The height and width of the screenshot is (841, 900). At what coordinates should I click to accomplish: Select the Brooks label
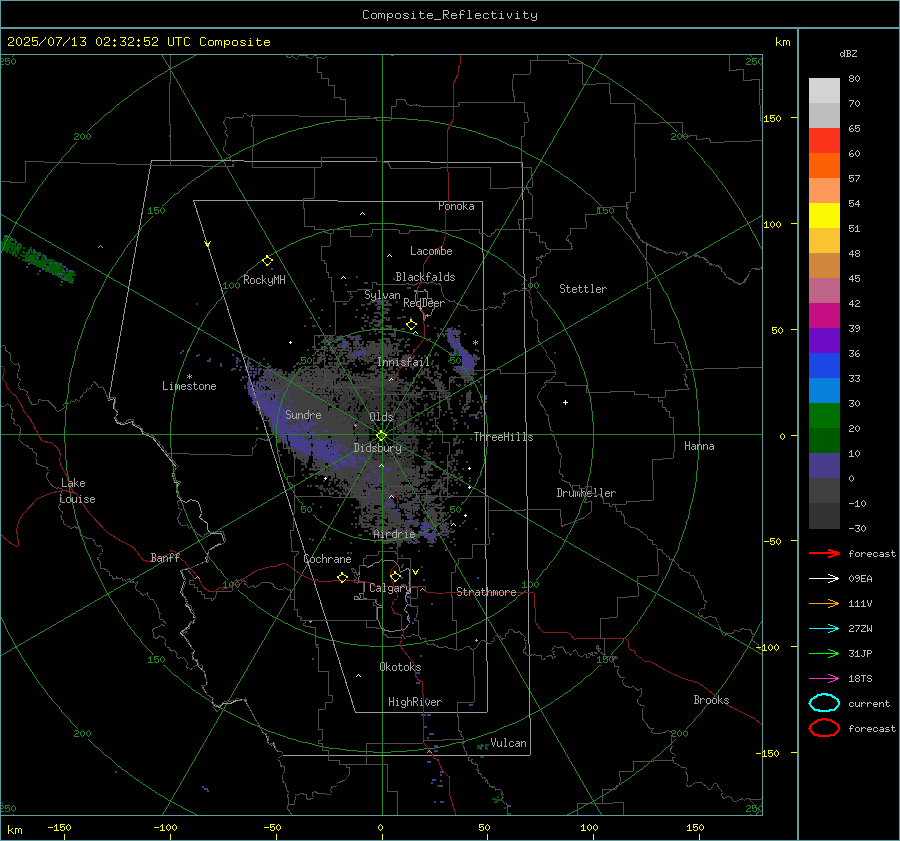(x=711, y=700)
